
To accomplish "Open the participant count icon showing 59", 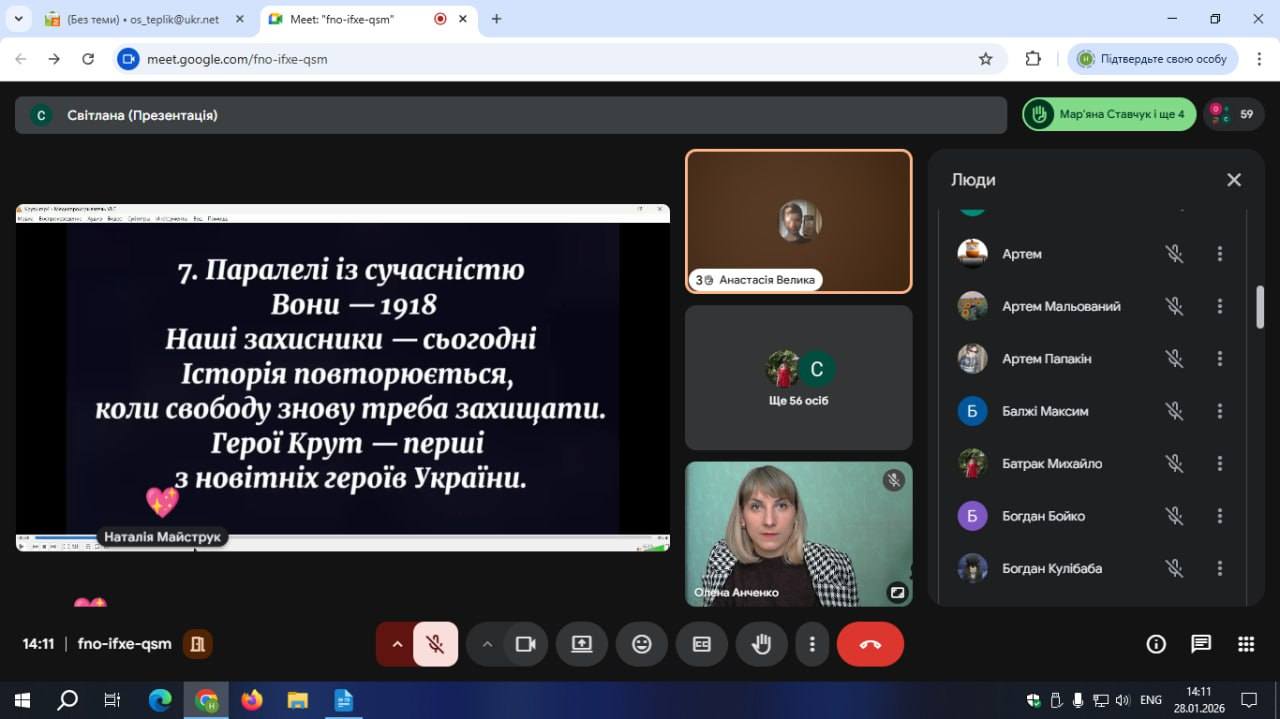I will coord(1233,114).
